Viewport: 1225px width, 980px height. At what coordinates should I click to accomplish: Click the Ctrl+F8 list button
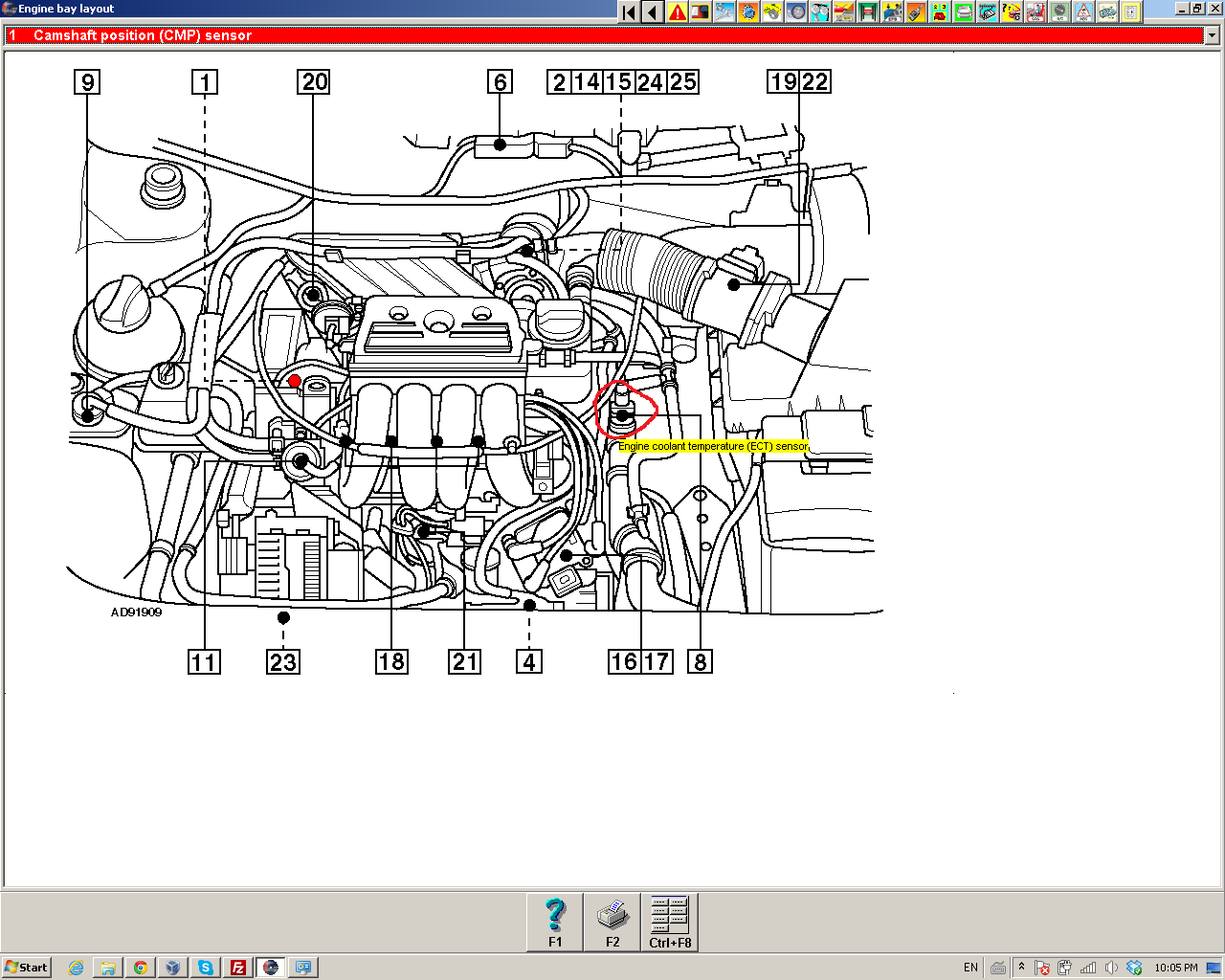pyautogui.click(x=669, y=923)
